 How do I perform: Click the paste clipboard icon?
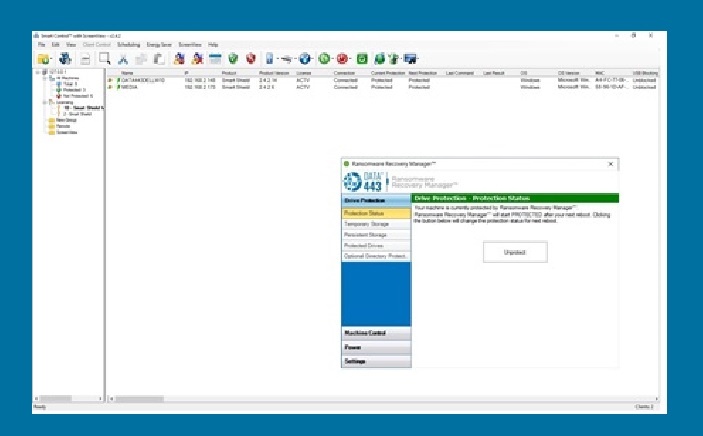tap(159, 59)
